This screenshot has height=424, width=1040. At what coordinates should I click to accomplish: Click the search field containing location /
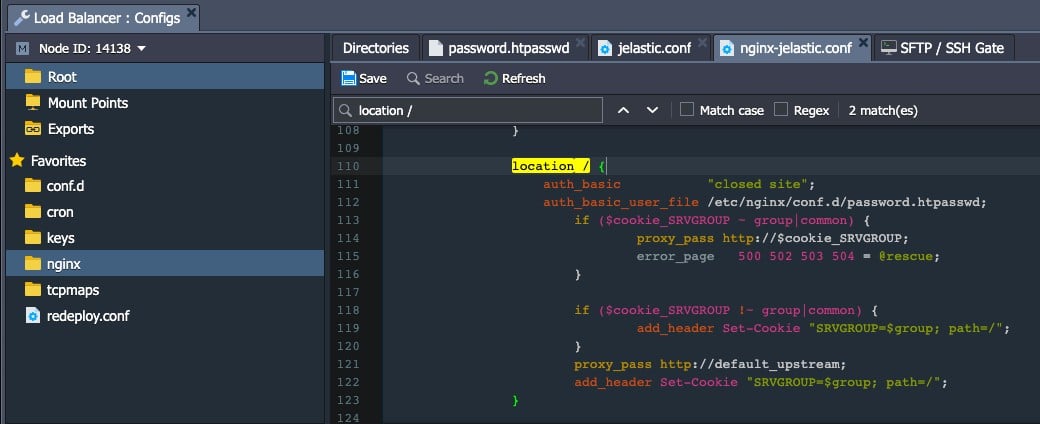coord(468,110)
